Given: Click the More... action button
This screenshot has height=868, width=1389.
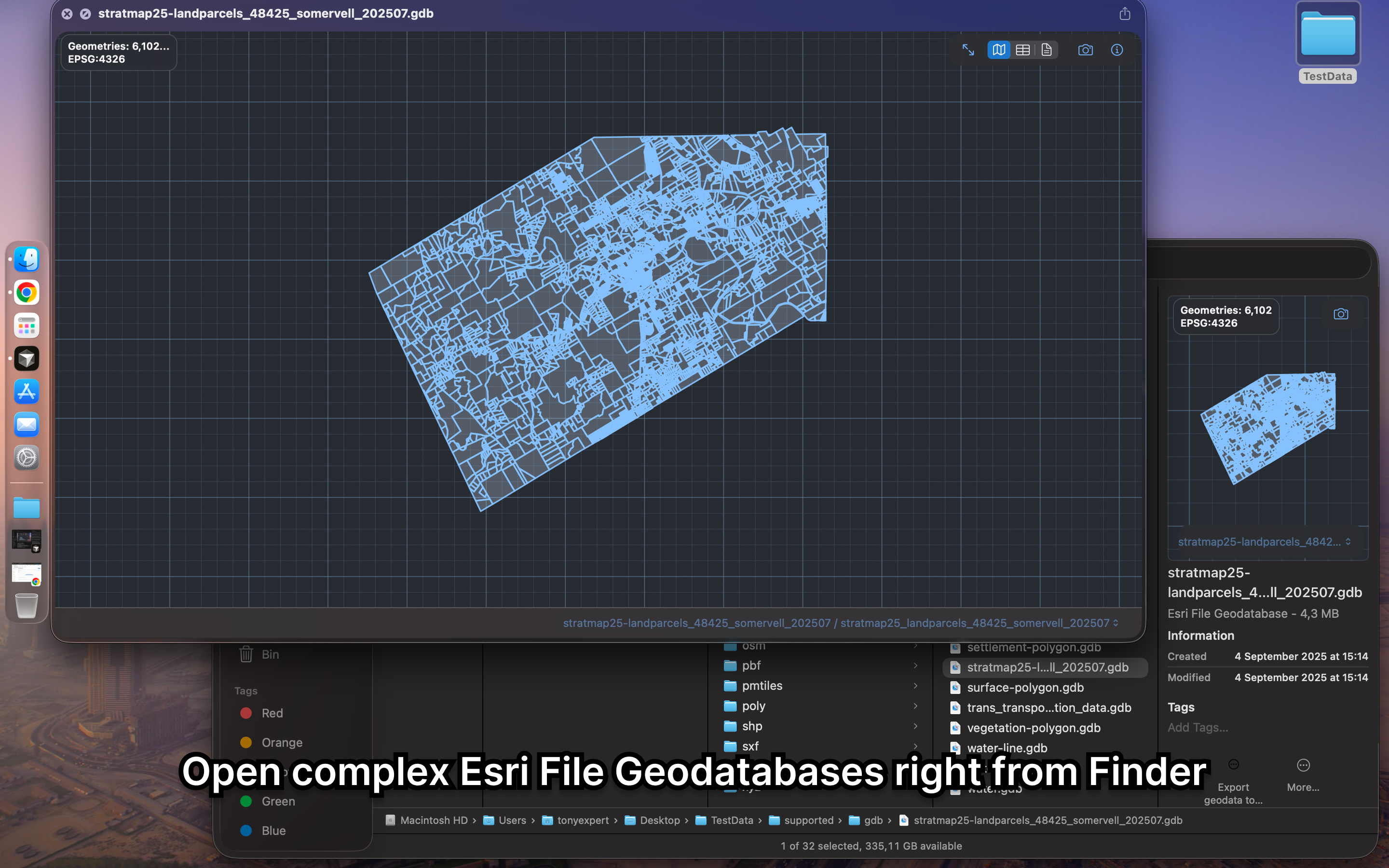Looking at the screenshot, I should [1303, 774].
